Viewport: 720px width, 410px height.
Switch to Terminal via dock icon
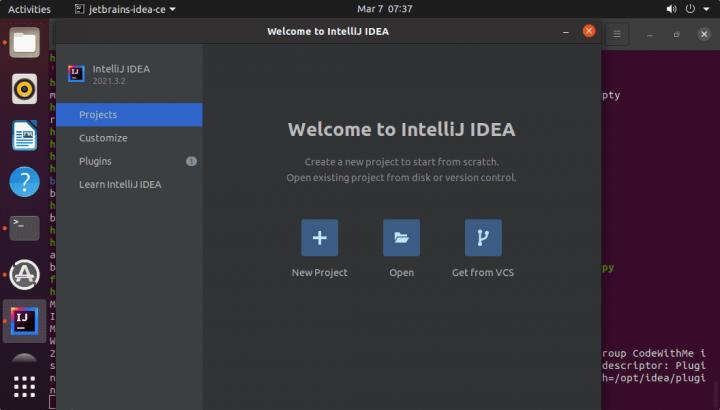(24, 228)
